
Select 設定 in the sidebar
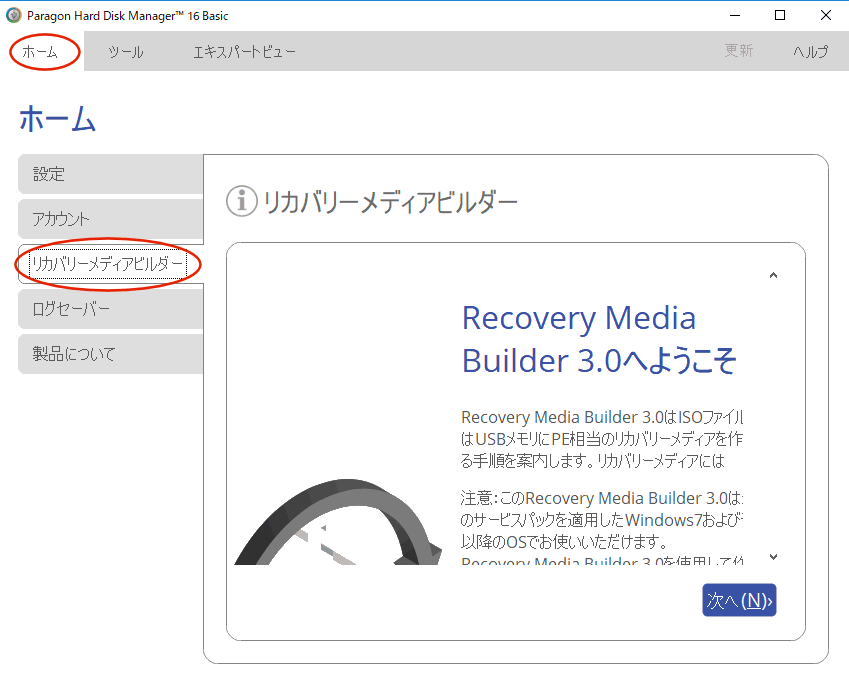pos(110,174)
